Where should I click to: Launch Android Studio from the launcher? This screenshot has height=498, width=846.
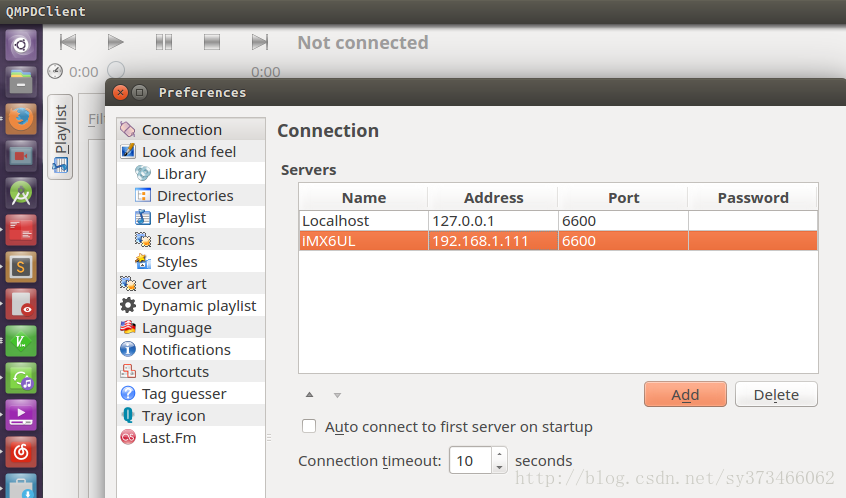tap(21, 193)
